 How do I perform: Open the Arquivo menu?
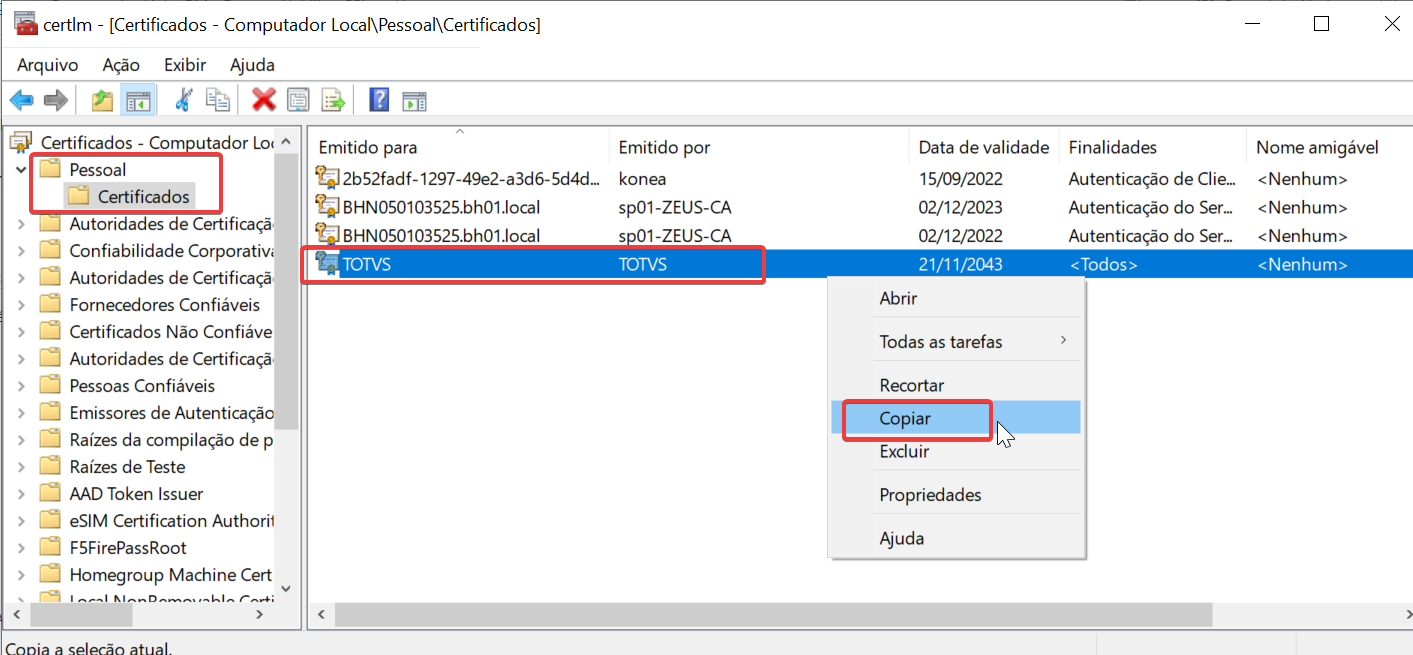click(x=47, y=65)
